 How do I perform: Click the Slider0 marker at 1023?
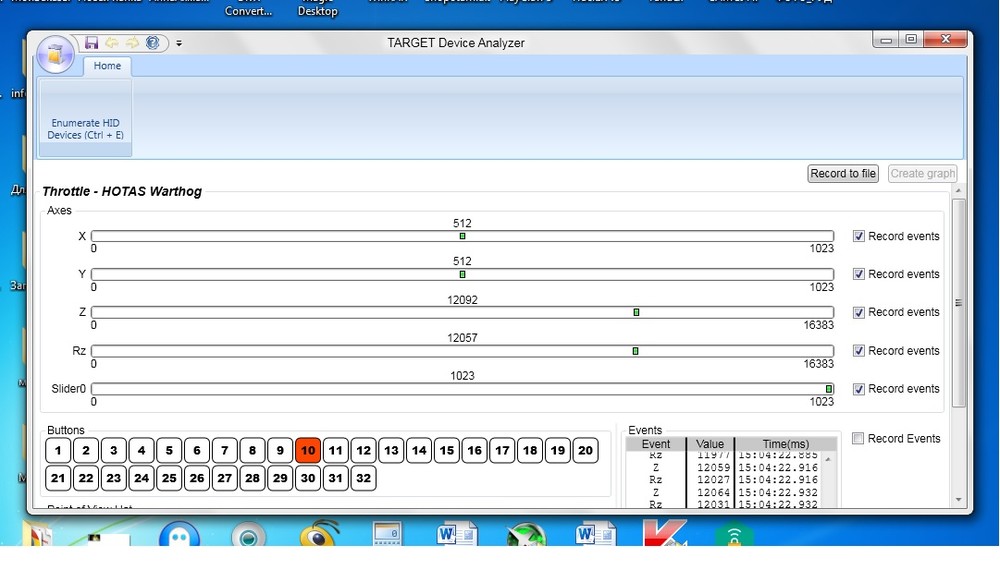pyautogui.click(x=828, y=389)
